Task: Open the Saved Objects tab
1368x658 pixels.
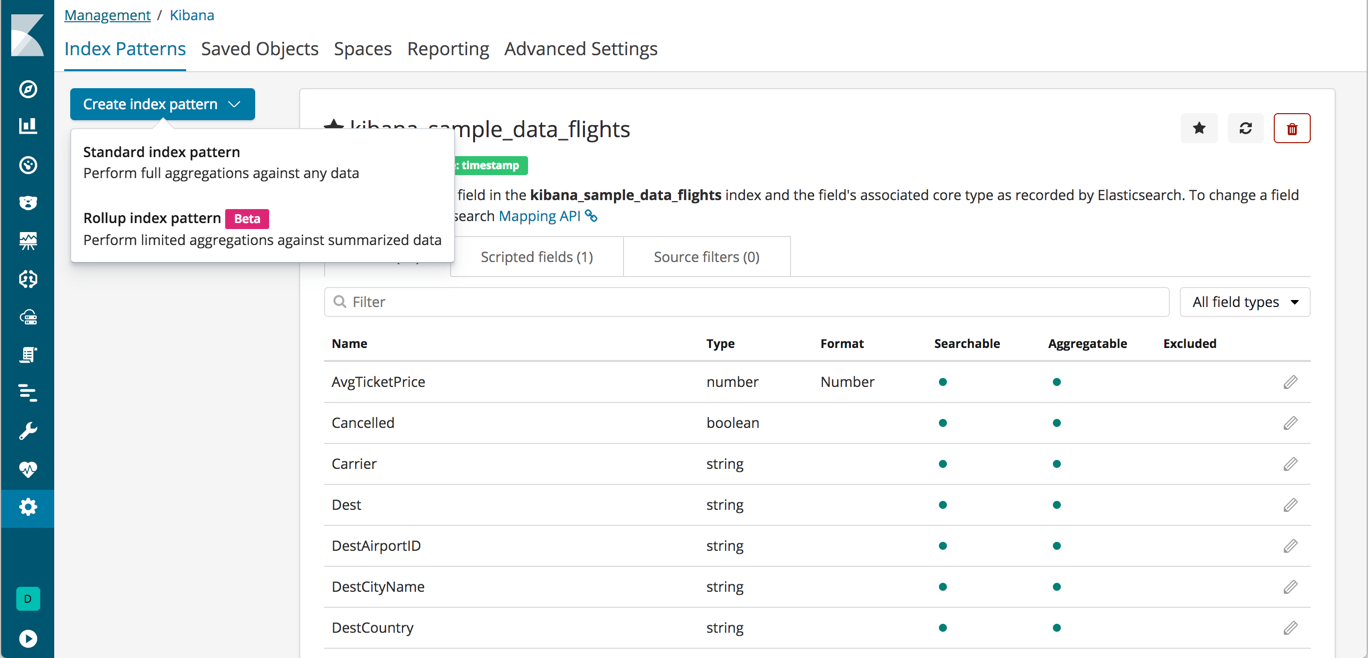Action: tap(260, 48)
